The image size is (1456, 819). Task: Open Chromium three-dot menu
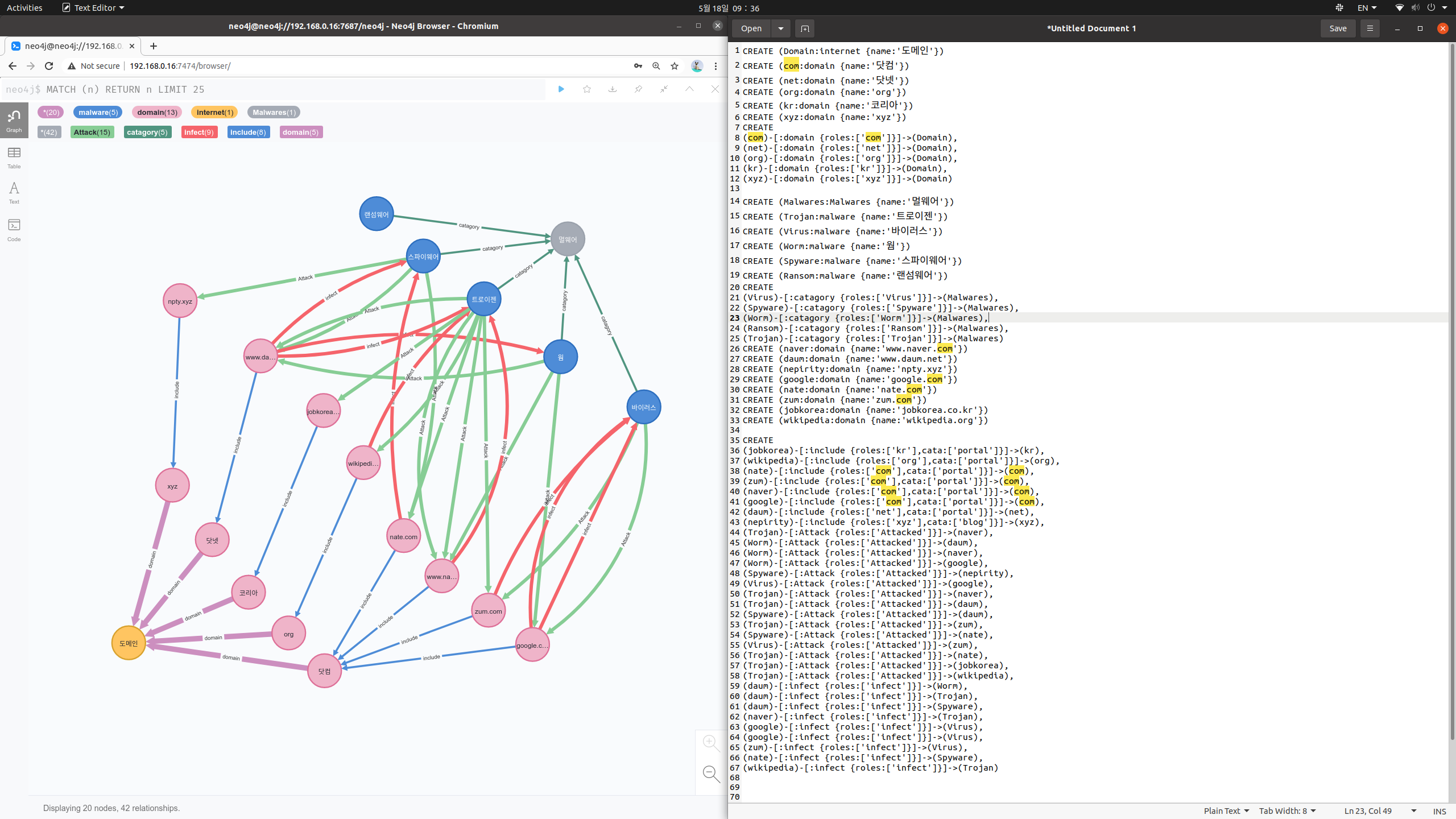[715, 66]
